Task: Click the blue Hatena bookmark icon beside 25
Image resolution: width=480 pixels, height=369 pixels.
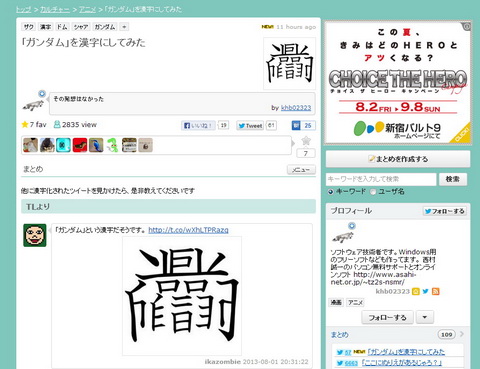Action: (x=296, y=125)
